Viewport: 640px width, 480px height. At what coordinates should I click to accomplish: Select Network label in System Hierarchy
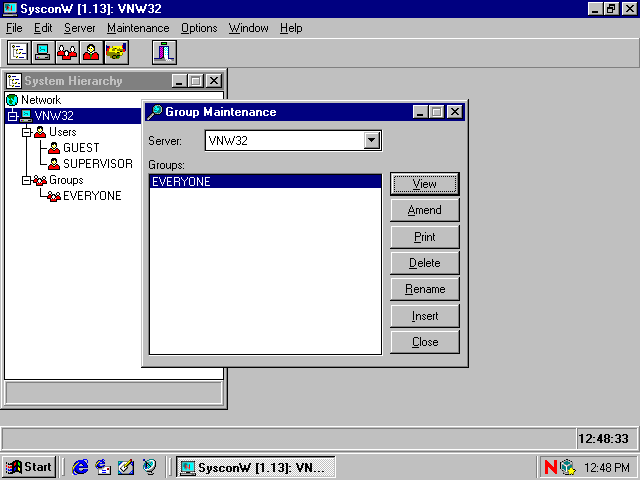pyautogui.click(x=41, y=100)
